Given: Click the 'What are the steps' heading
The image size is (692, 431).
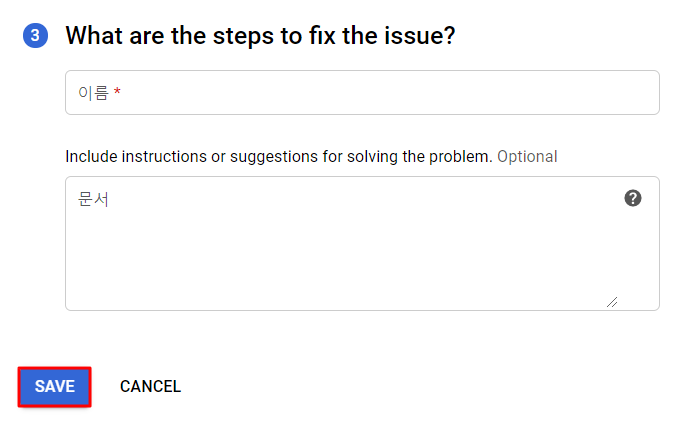Looking at the screenshot, I should click(x=260, y=36).
